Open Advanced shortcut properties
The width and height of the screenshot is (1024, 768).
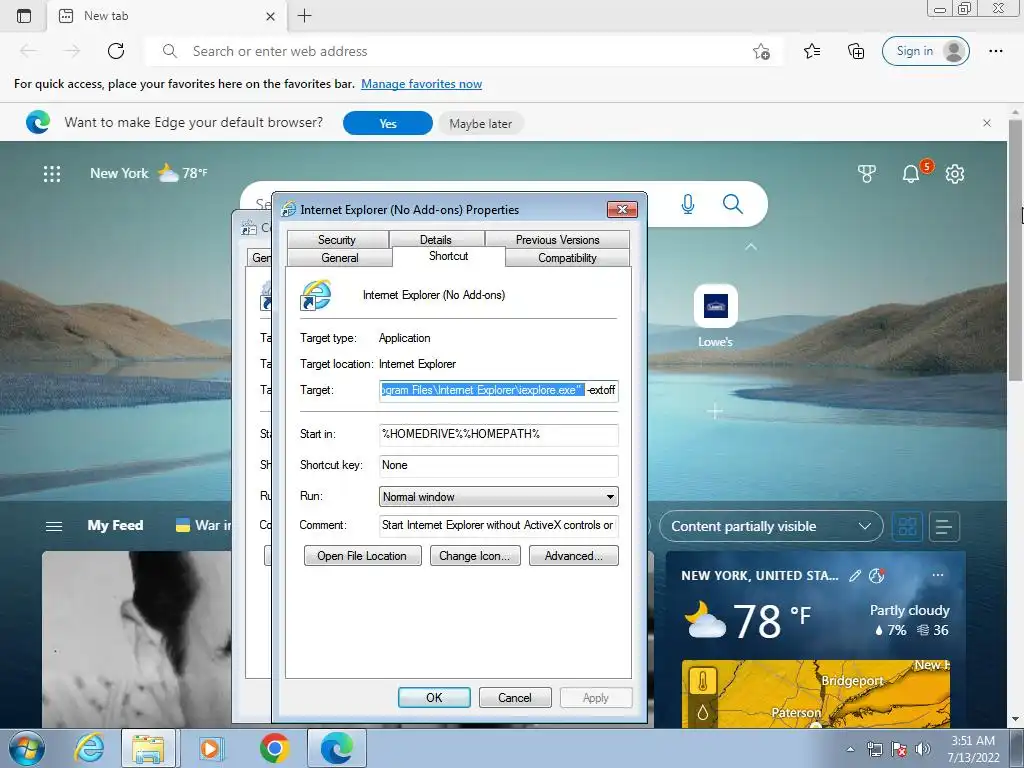573,556
